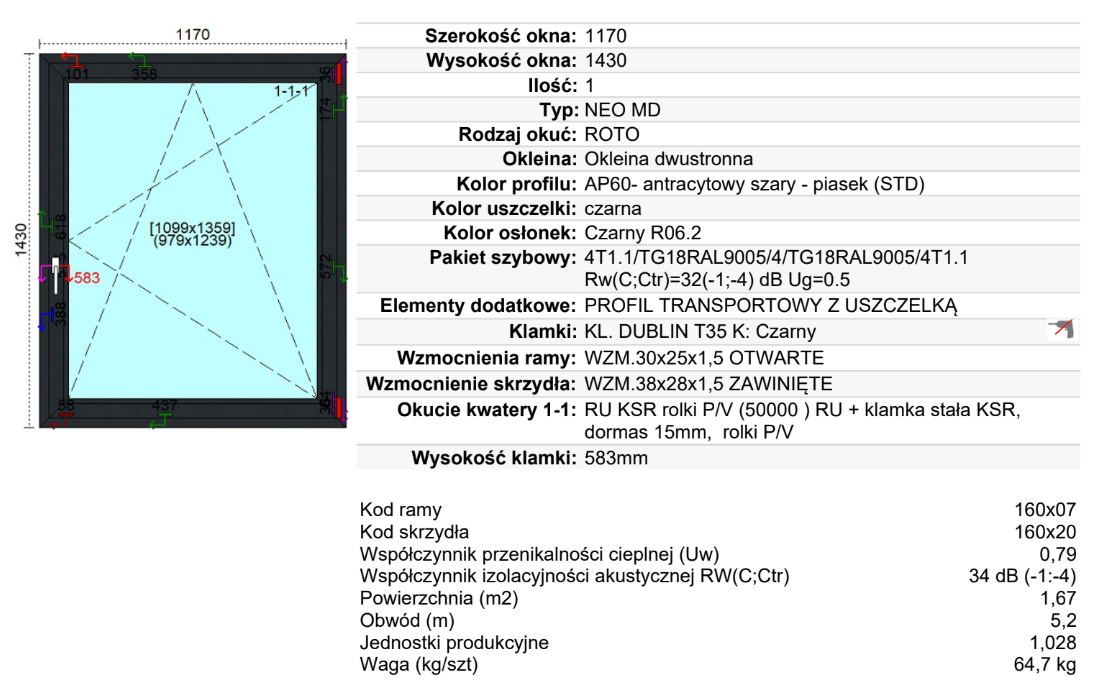Select the white window handle on the frame

(54, 275)
